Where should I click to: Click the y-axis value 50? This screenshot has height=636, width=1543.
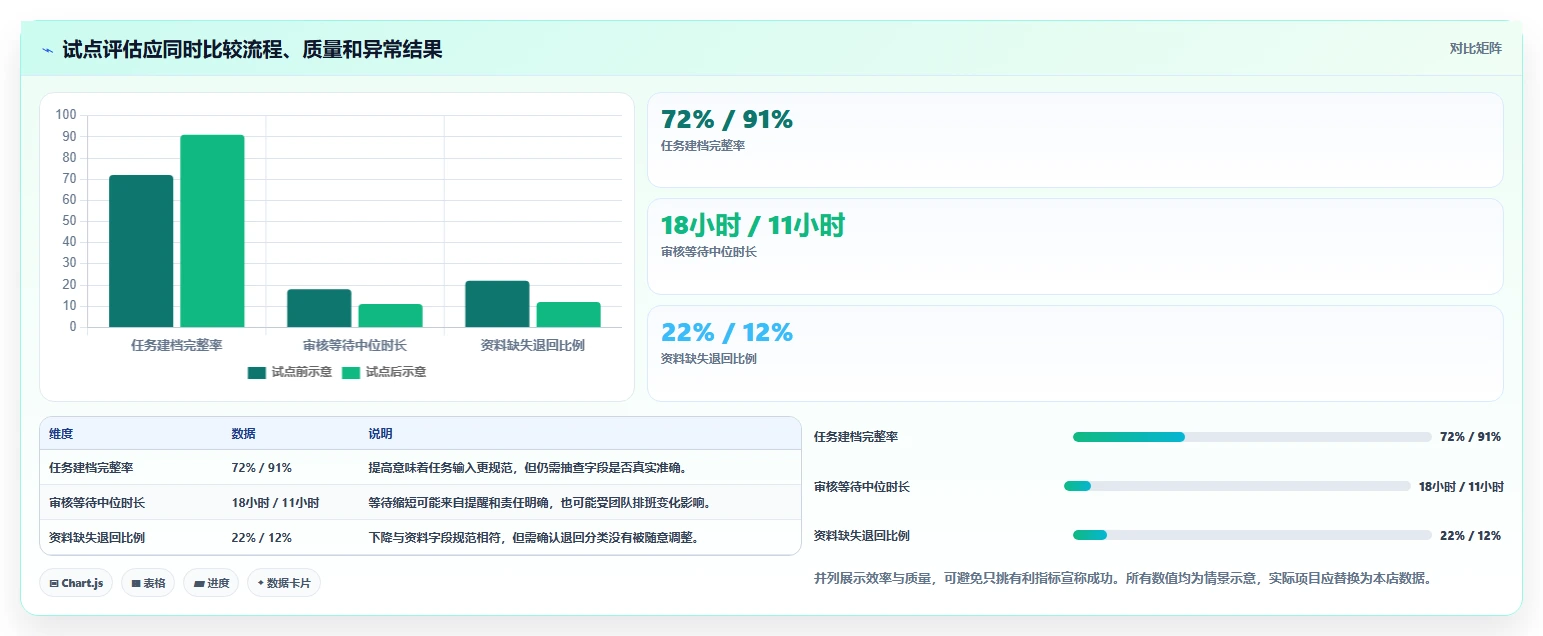pyautogui.click(x=69, y=221)
